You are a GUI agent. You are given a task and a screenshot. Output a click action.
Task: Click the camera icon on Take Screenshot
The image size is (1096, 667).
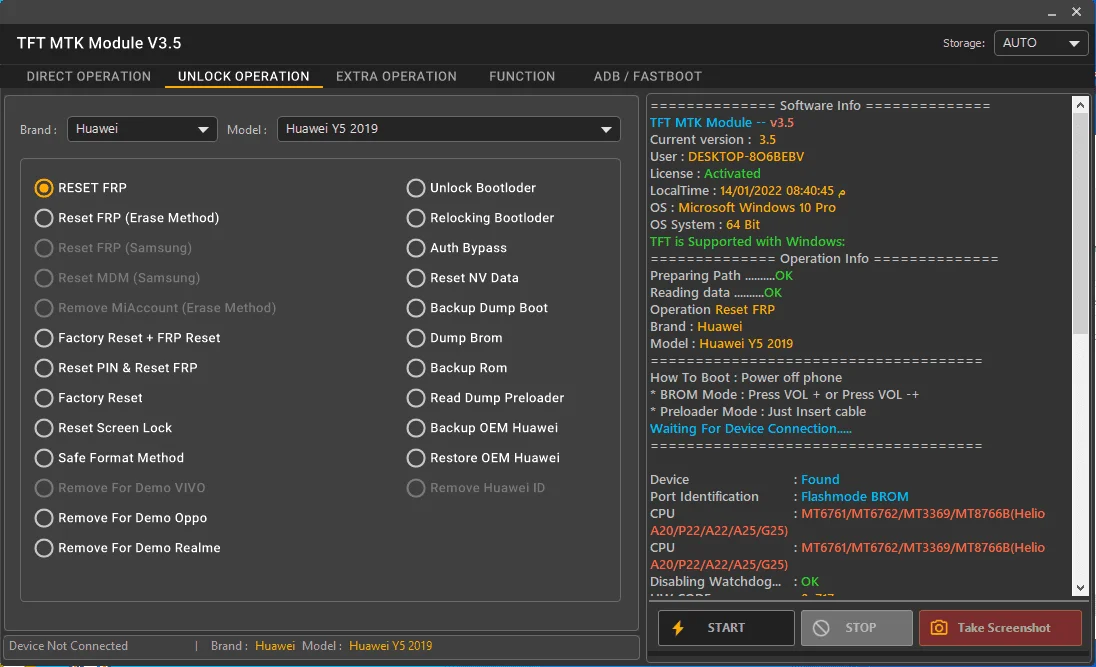coord(939,628)
